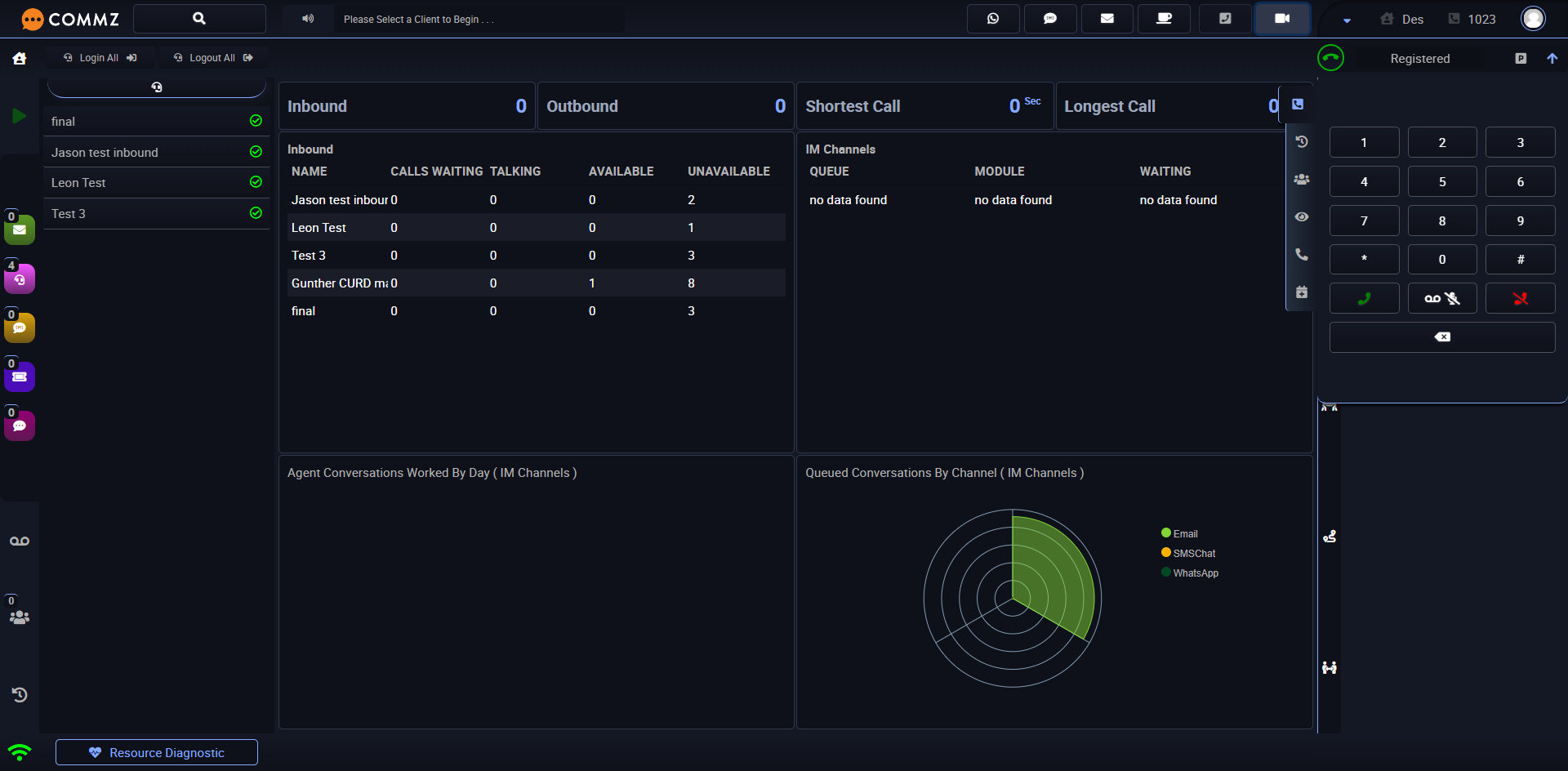The image size is (1568, 771).
Task: Click the search magnifier box
Action: tap(199, 19)
